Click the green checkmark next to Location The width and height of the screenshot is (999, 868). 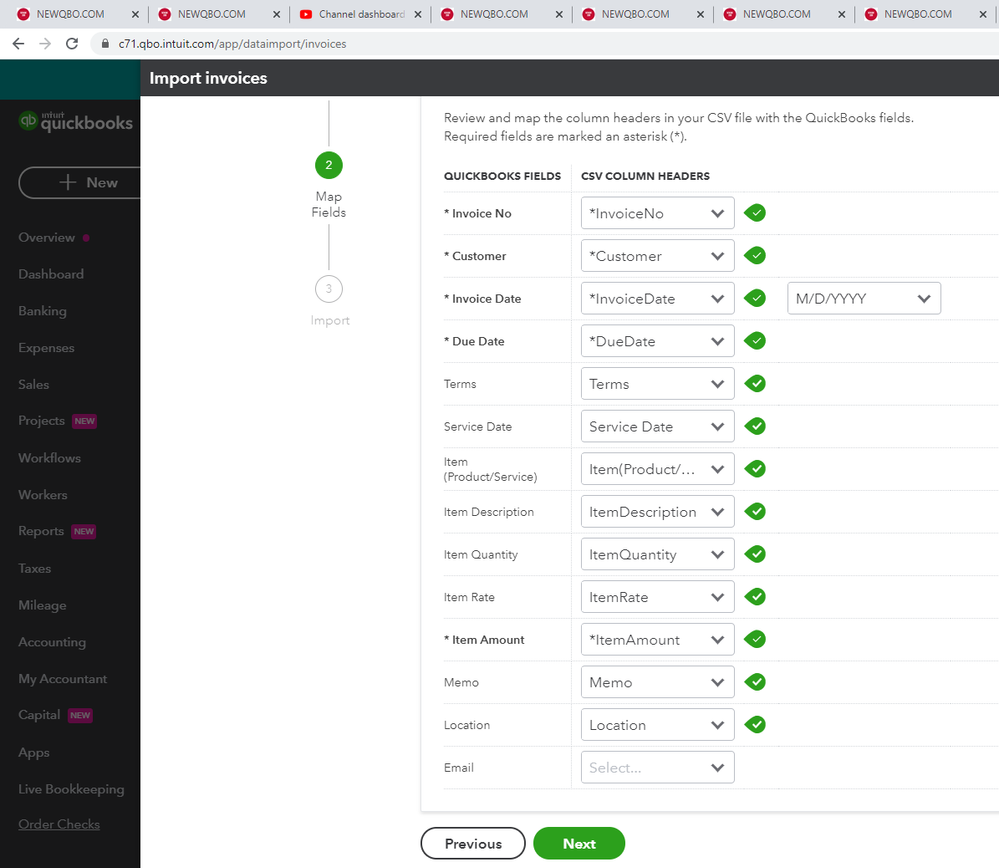click(756, 725)
